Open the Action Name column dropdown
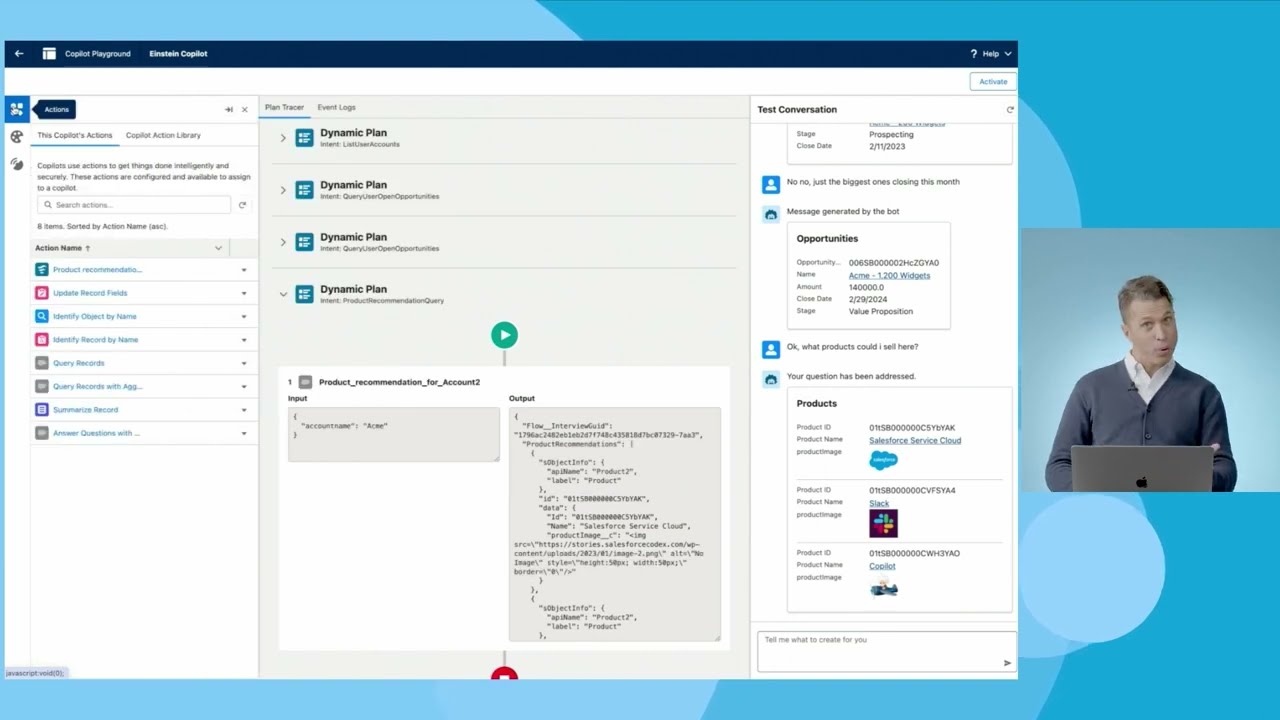The height and width of the screenshot is (720, 1280). coord(218,248)
